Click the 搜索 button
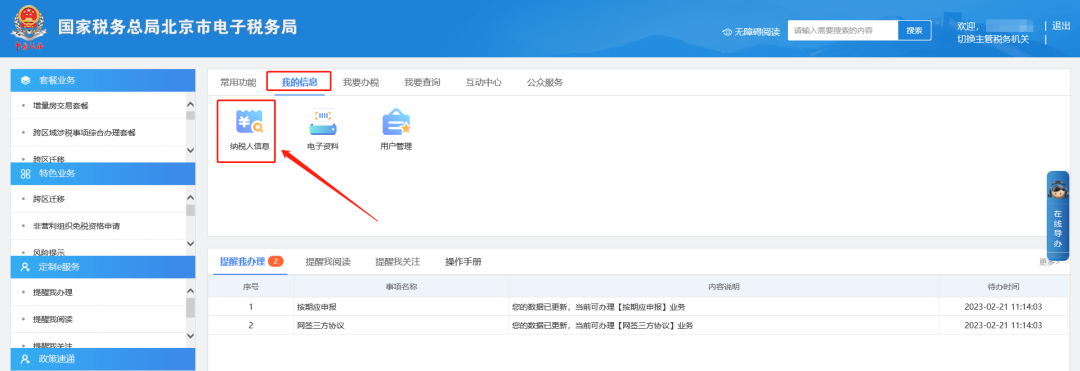 point(914,30)
